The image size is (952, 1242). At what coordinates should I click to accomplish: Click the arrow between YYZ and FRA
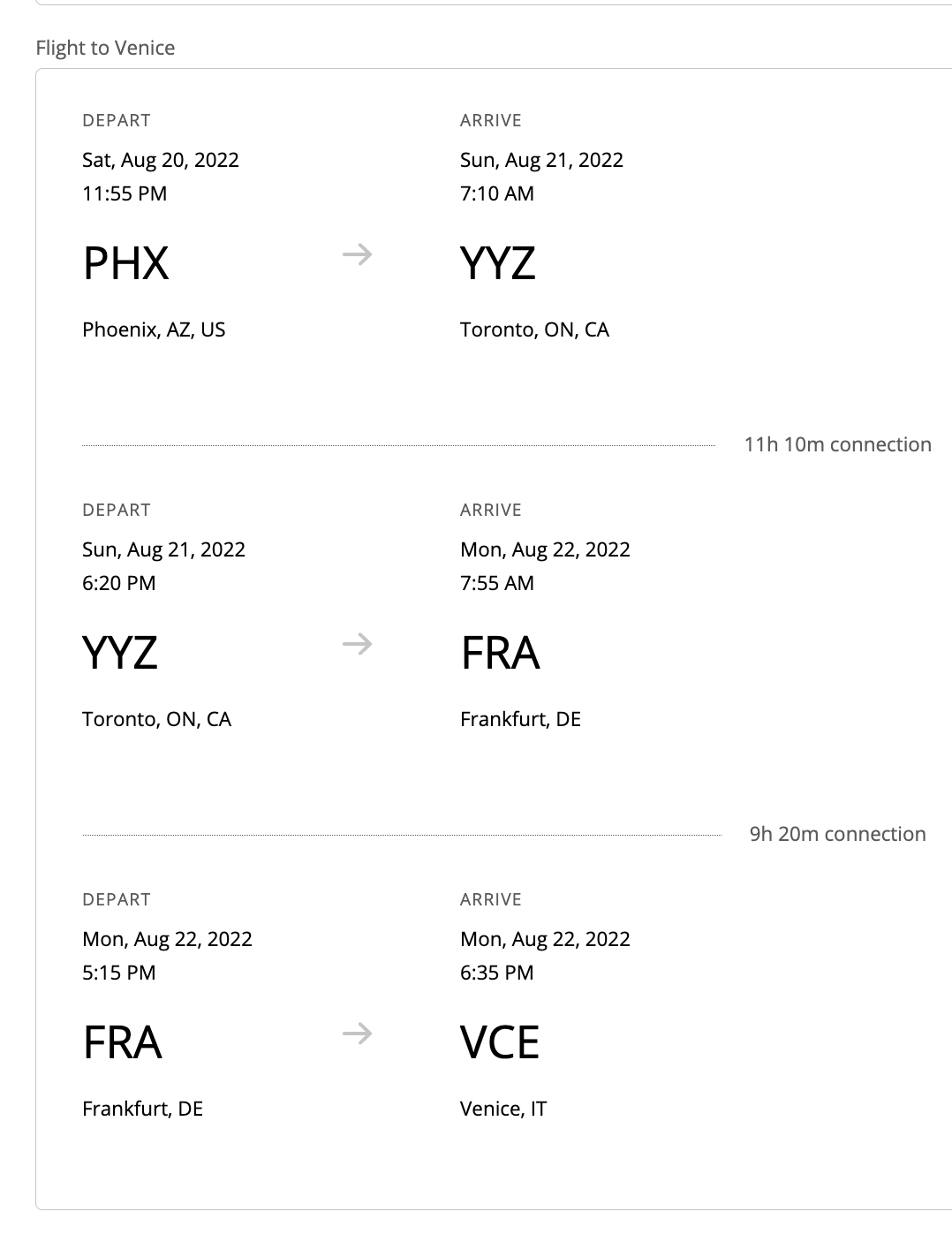click(357, 645)
